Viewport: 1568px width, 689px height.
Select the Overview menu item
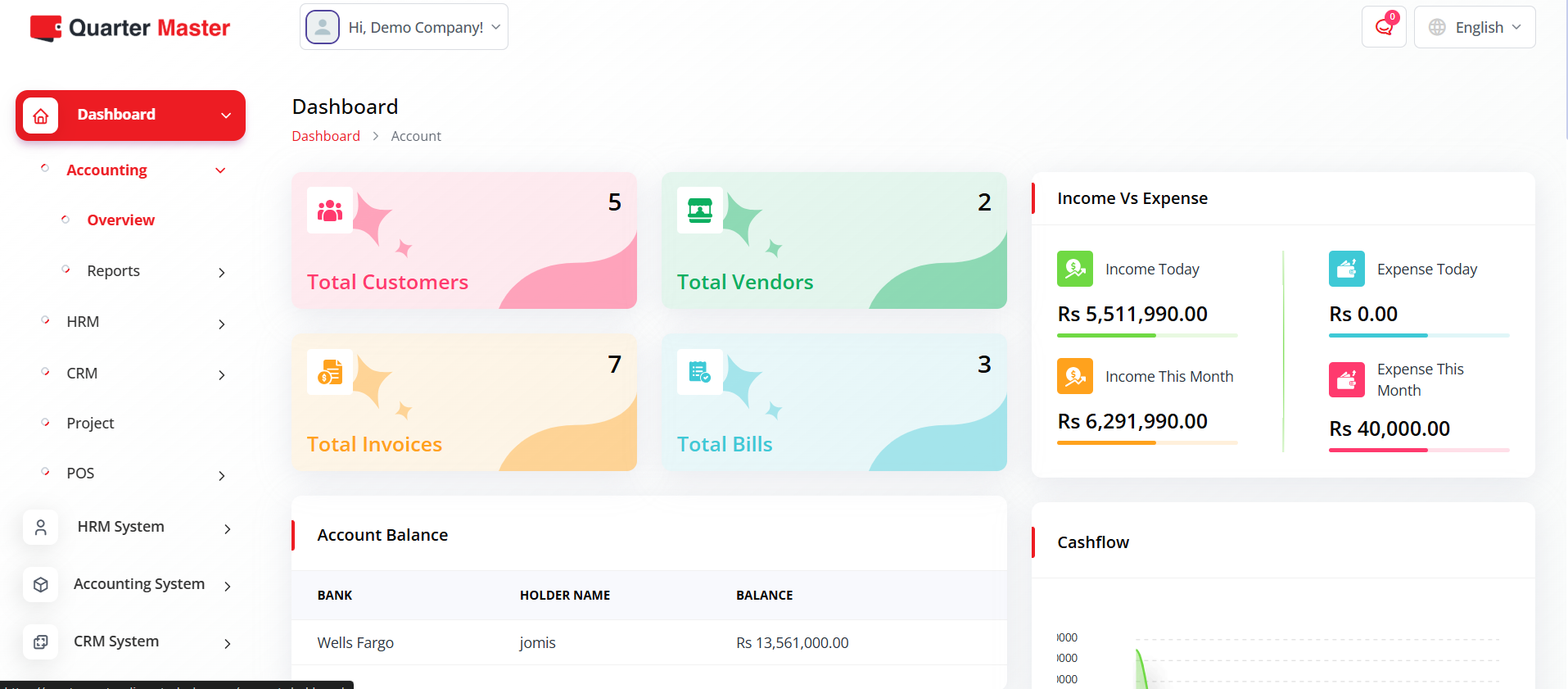click(120, 220)
